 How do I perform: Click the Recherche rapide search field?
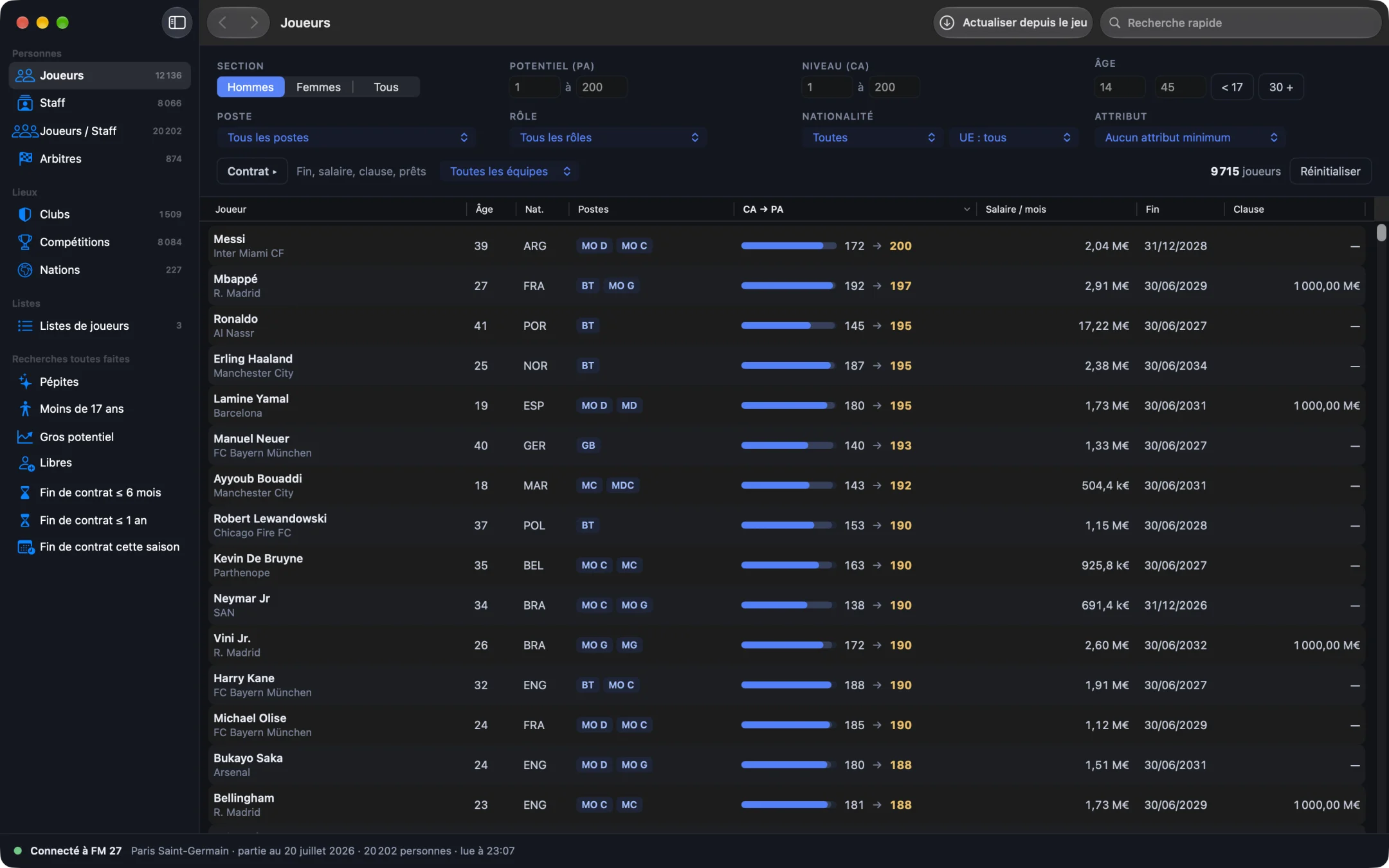[x=1240, y=23]
